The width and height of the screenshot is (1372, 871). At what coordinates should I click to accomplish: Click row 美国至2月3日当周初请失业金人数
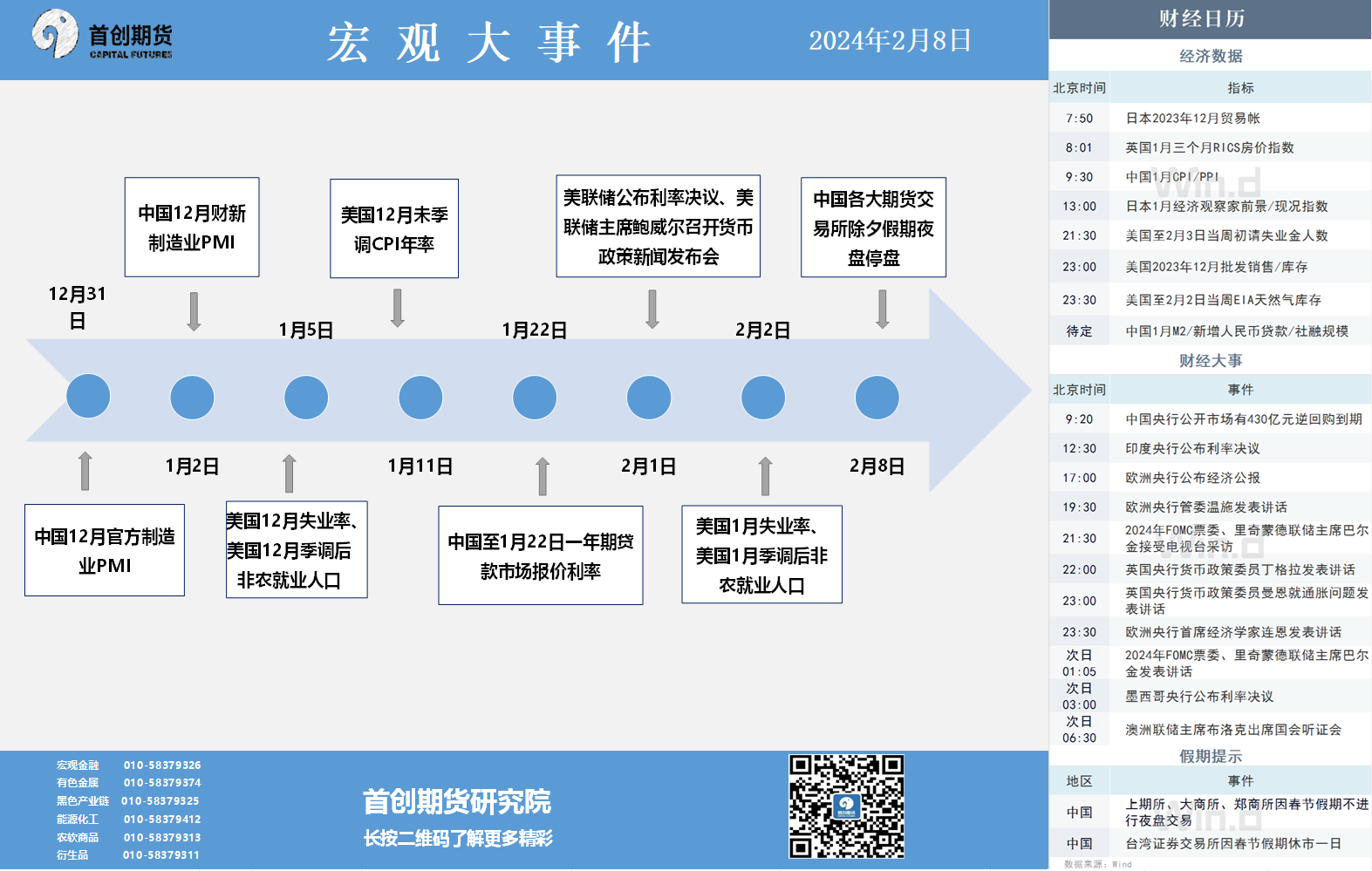click(1210, 235)
